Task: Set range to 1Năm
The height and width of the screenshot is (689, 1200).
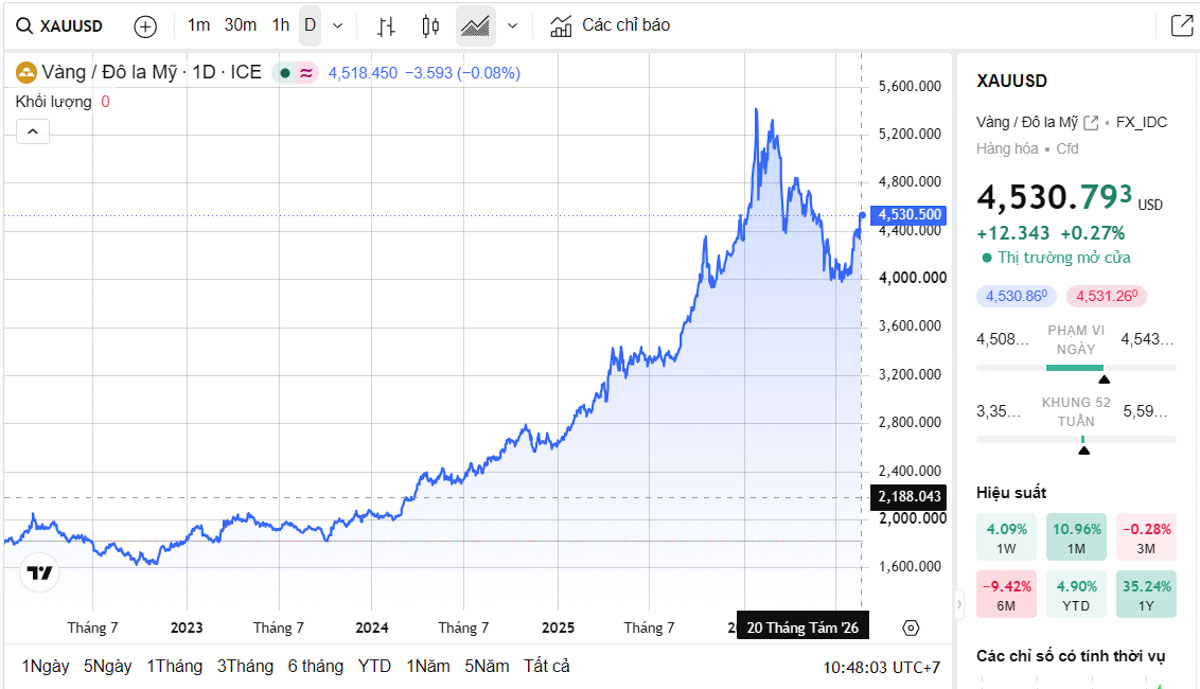Action: 428,666
